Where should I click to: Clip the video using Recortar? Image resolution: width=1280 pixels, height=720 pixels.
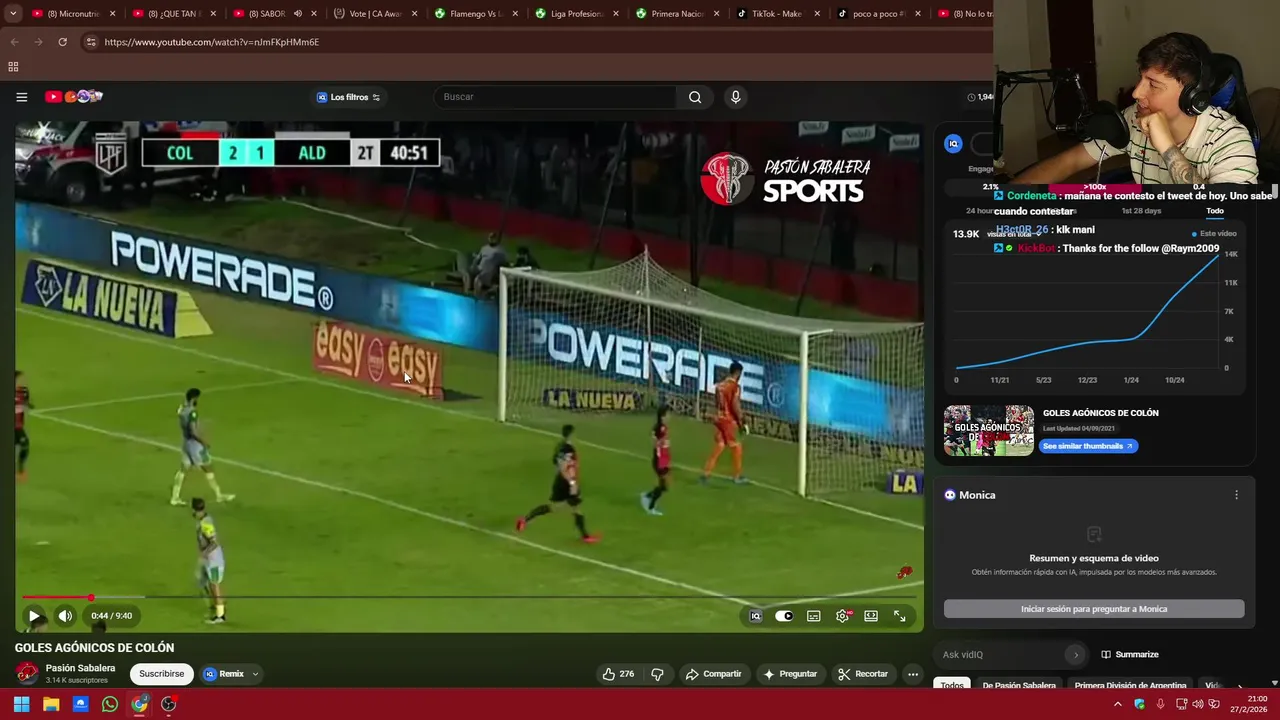[x=863, y=674]
